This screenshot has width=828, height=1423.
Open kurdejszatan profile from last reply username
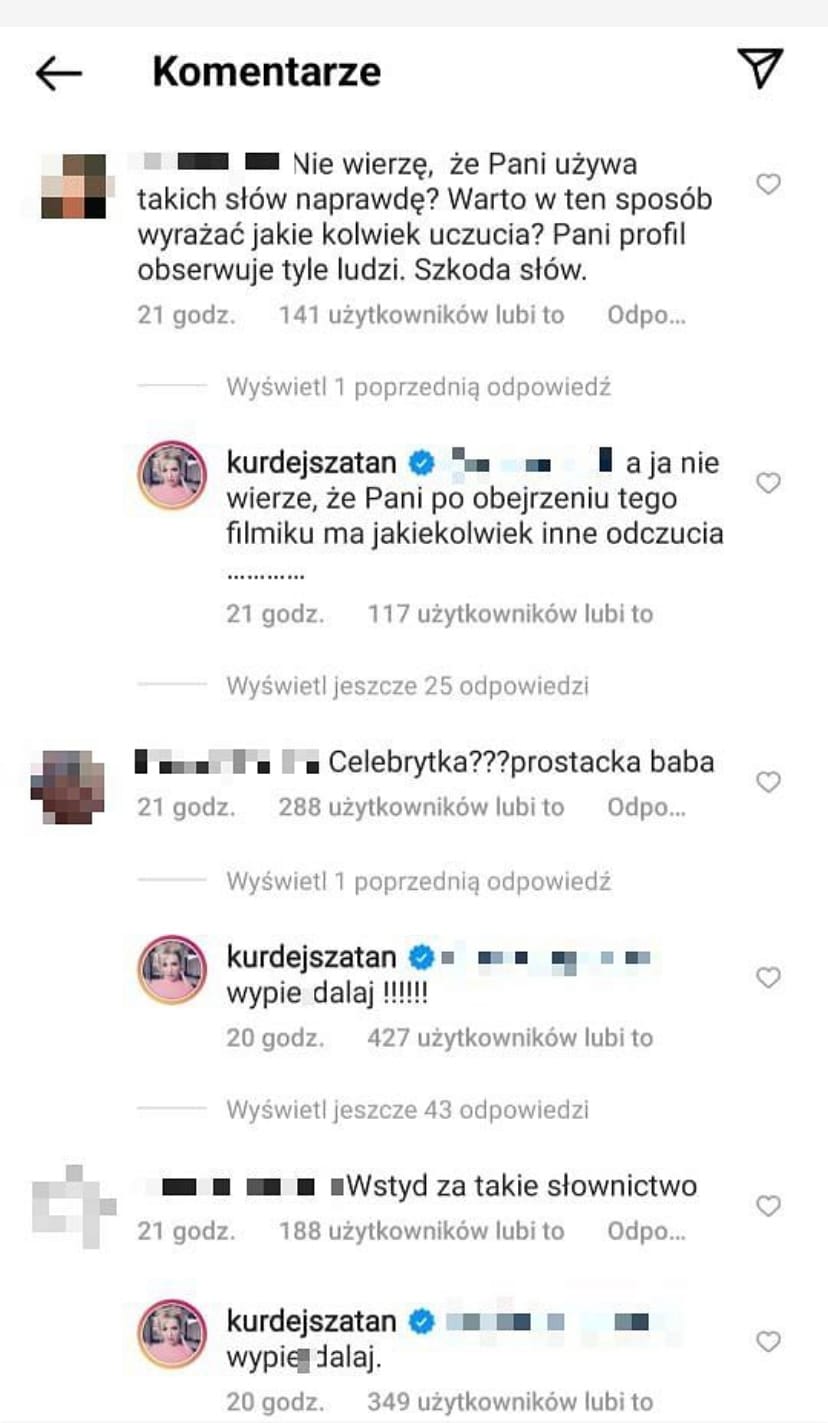pyautogui.click(x=312, y=1322)
